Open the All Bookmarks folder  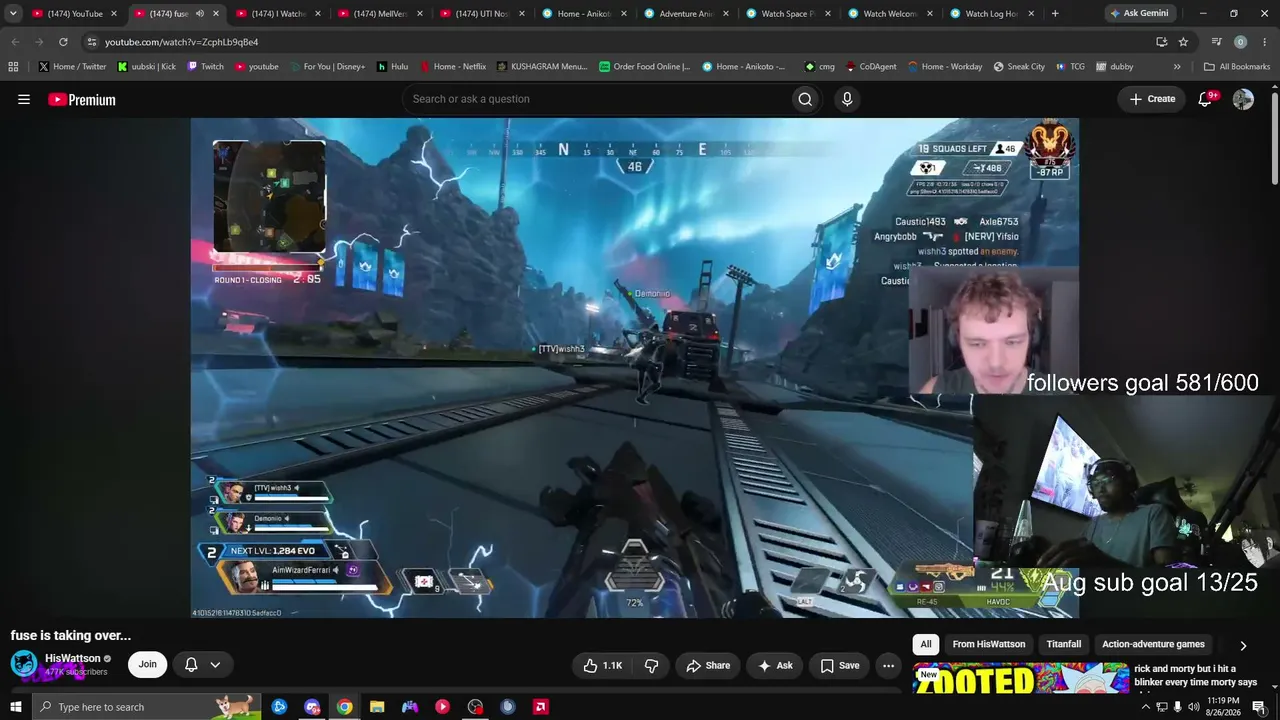[1237, 67]
